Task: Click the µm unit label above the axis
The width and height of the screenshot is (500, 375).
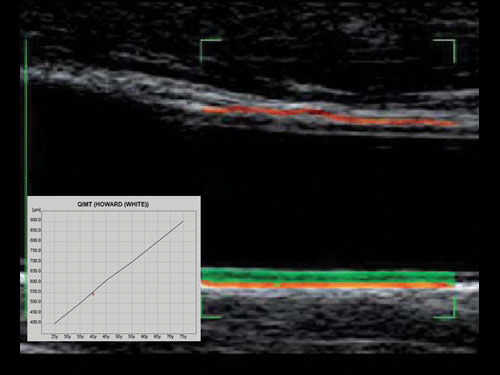Action: tap(36, 210)
